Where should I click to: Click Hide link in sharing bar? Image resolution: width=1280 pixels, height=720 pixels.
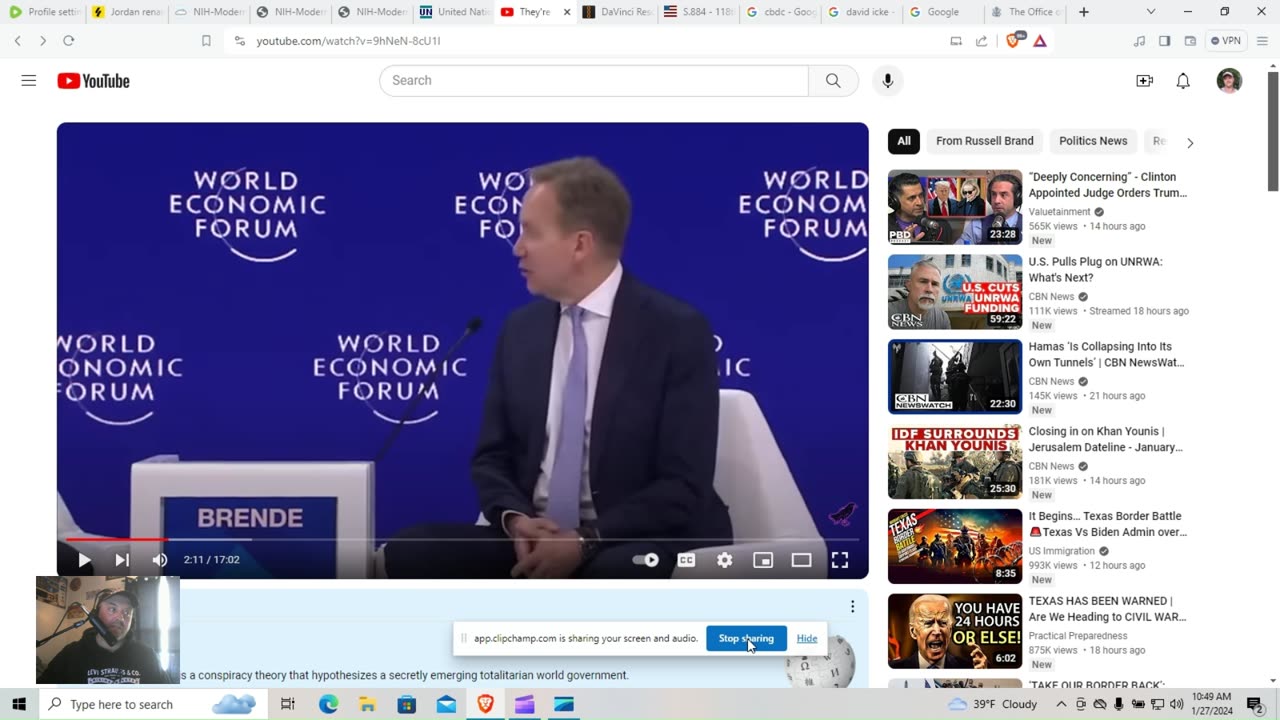[807, 638]
